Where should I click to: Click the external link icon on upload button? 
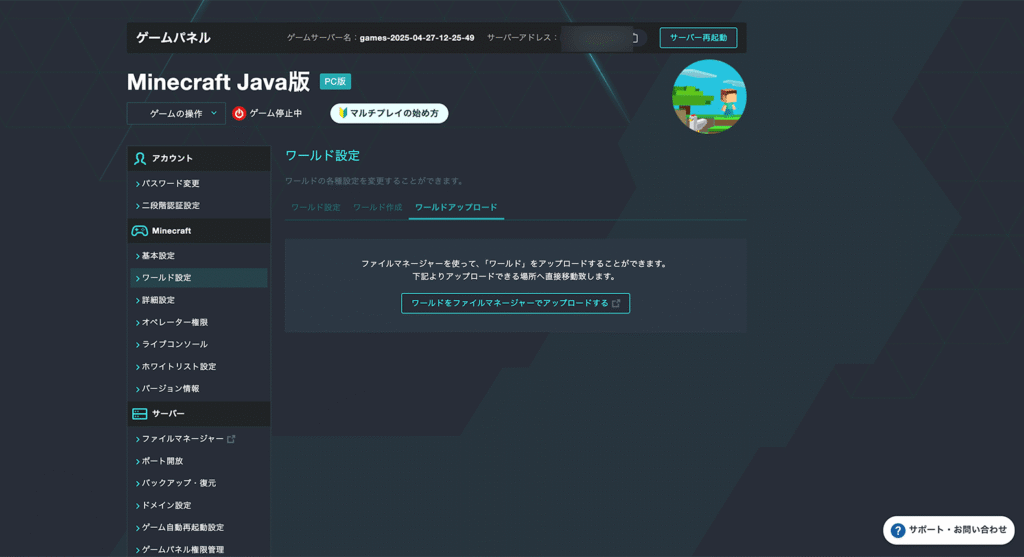tap(616, 303)
